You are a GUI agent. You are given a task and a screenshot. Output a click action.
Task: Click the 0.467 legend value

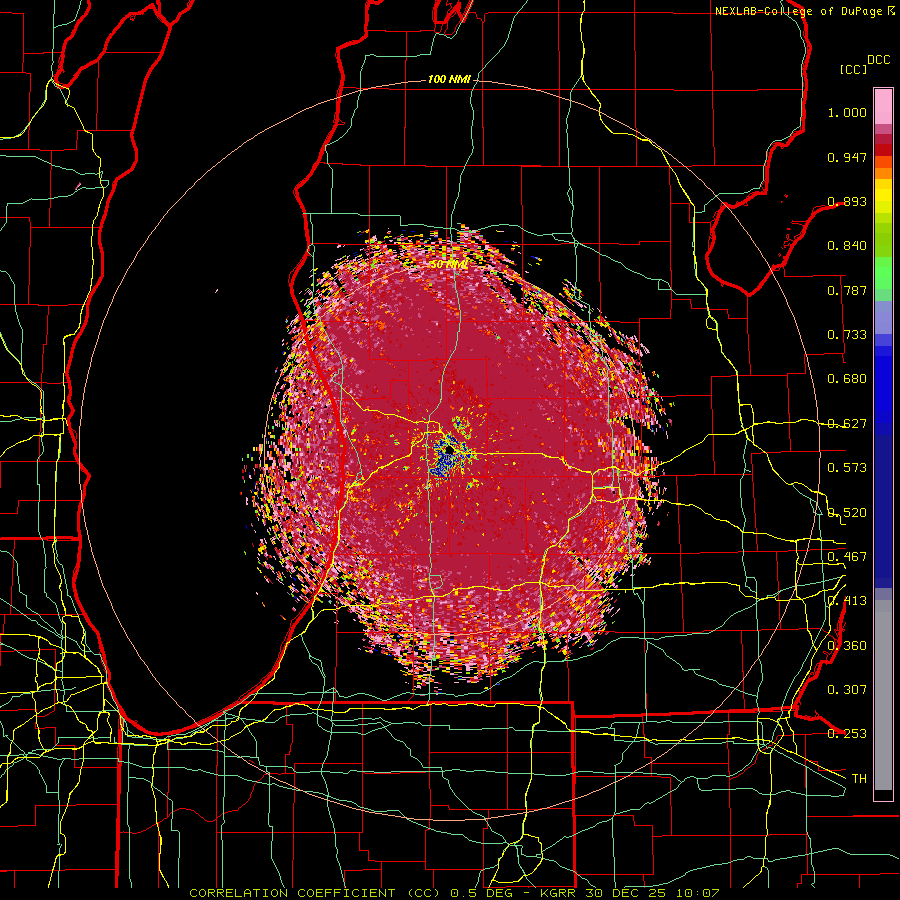click(x=847, y=557)
